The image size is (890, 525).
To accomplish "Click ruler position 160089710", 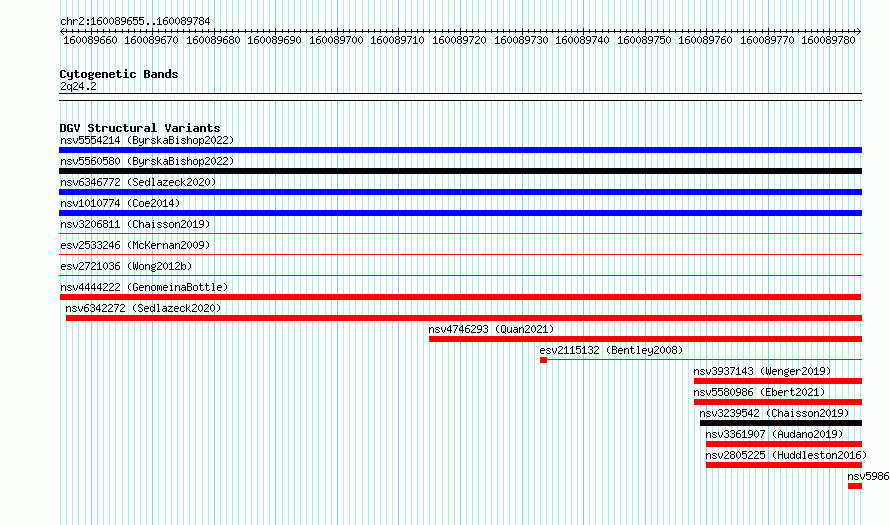I will 397,40.
